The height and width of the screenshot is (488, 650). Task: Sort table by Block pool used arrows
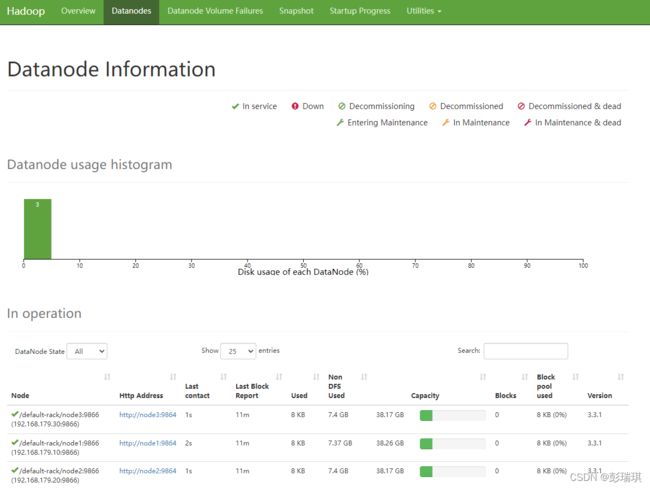[x=575, y=377]
